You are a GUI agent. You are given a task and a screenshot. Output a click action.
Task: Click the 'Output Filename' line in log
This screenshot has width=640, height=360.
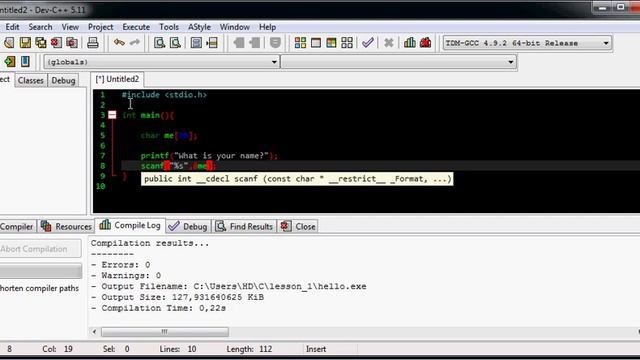[229, 287]
